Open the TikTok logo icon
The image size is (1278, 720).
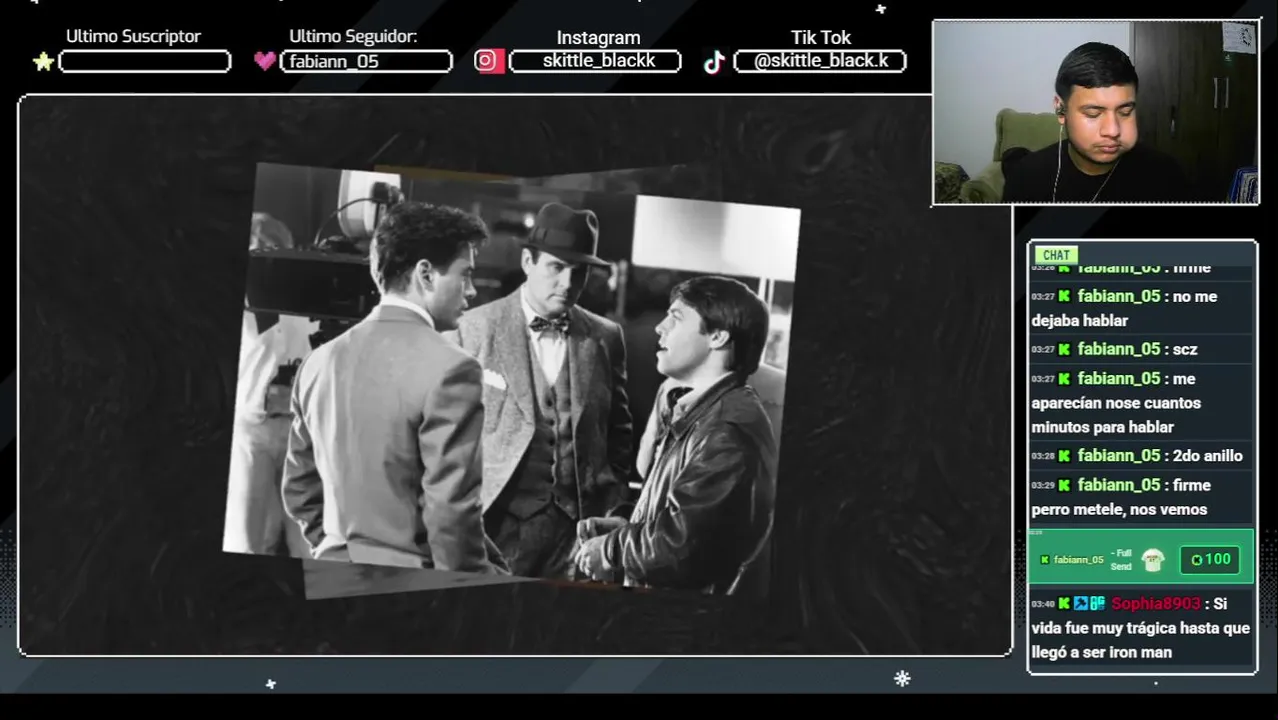(713, 62)
